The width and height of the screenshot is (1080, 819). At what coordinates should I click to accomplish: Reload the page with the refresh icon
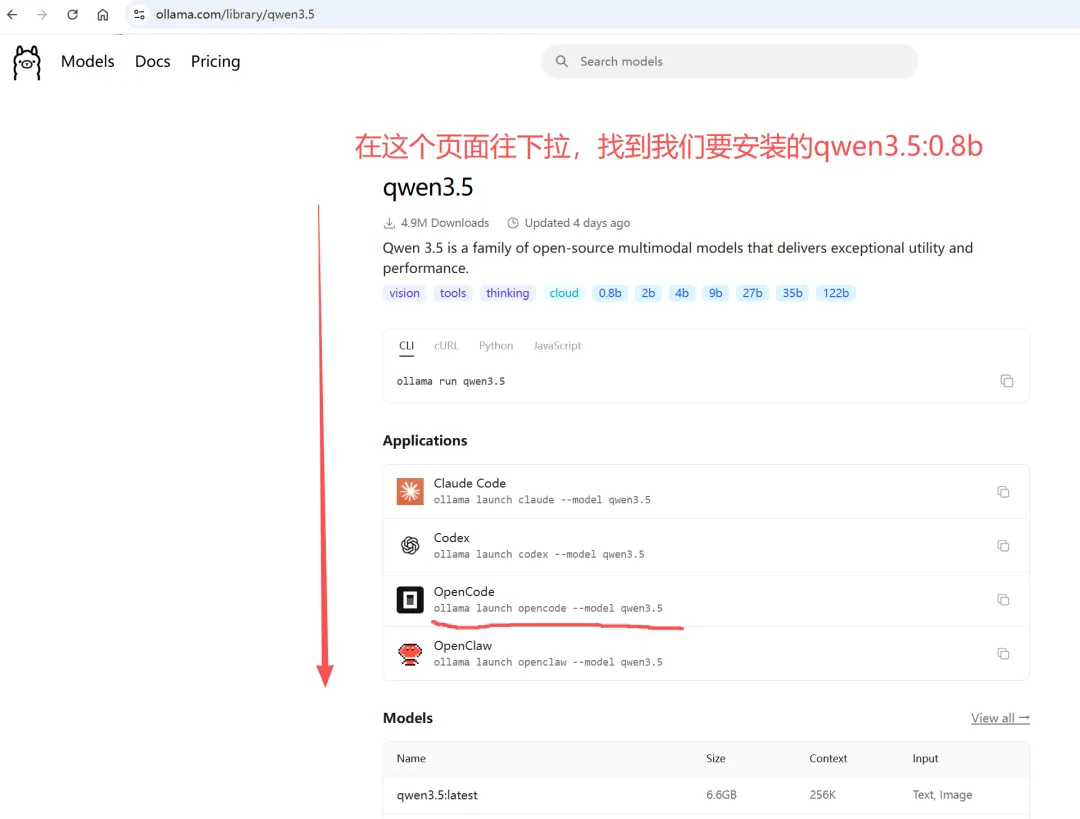pyautogui.click(x=72, y=14)
